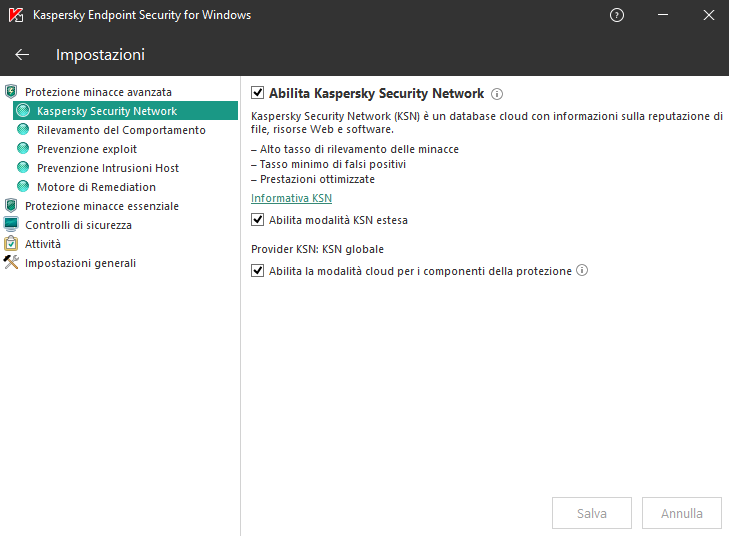This screenshot has width=729, height=536.
Task: Open the Attività section
Action: (43, 244)
